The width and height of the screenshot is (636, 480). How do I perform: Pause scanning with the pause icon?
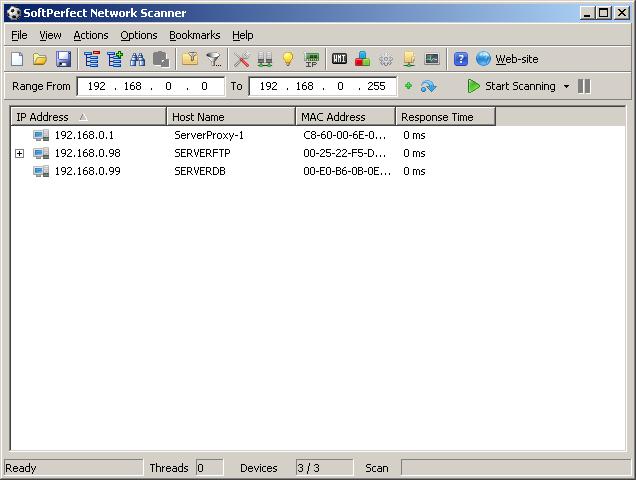[x=584, y=86]
